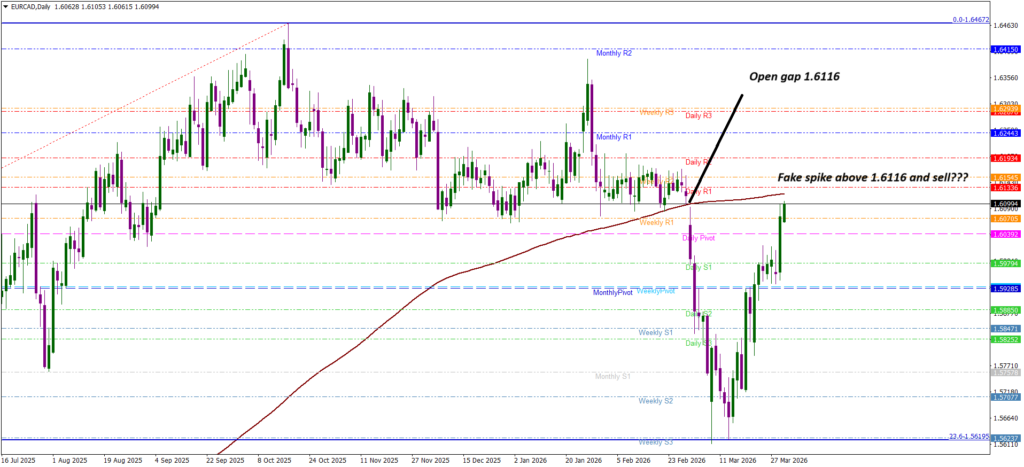Click the arrow beside the EURCAD,Daily title
The image size is (1024, 467).
point(6,6)
